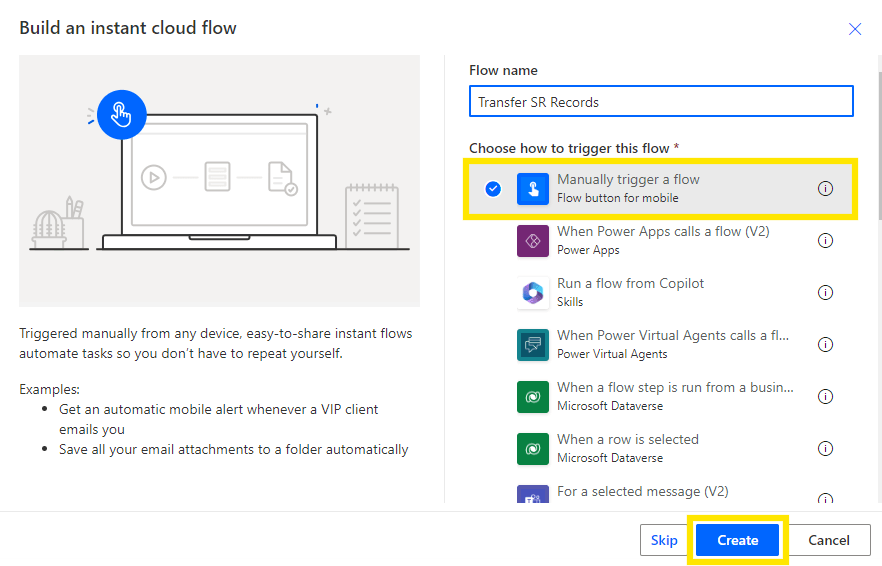This screenshot has height=566, width=882.
Task: Open info icon for Power Virtual Agents trigger
Action: pos(825,344)
